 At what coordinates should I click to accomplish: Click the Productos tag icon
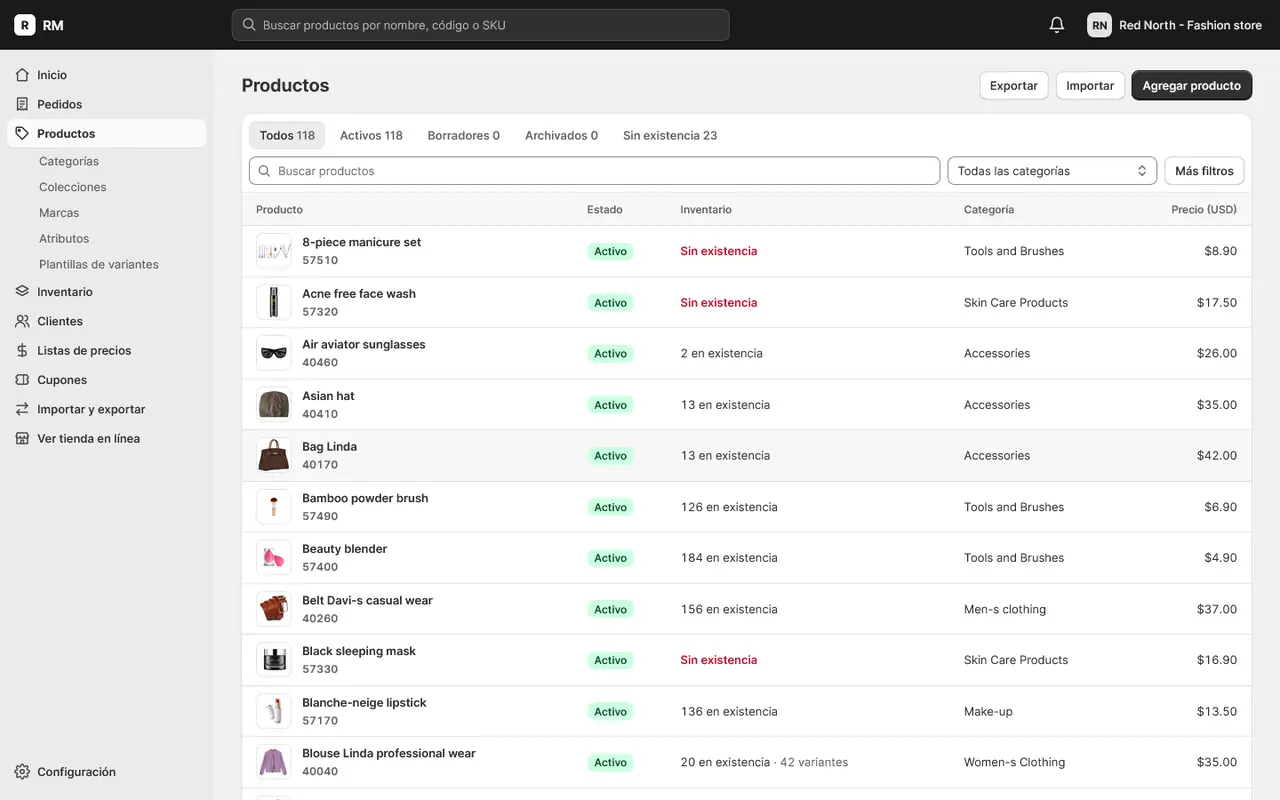(23, 133)
